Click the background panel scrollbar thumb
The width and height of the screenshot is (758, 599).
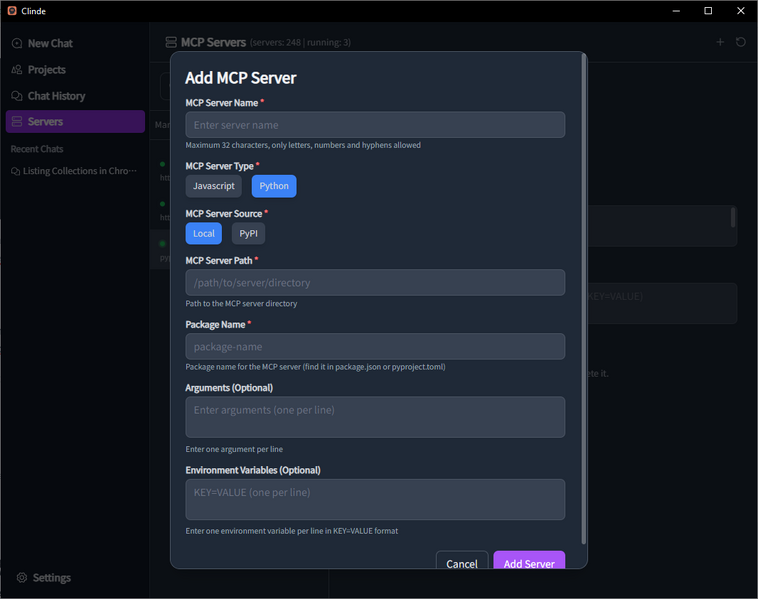[x=733, y=217]
